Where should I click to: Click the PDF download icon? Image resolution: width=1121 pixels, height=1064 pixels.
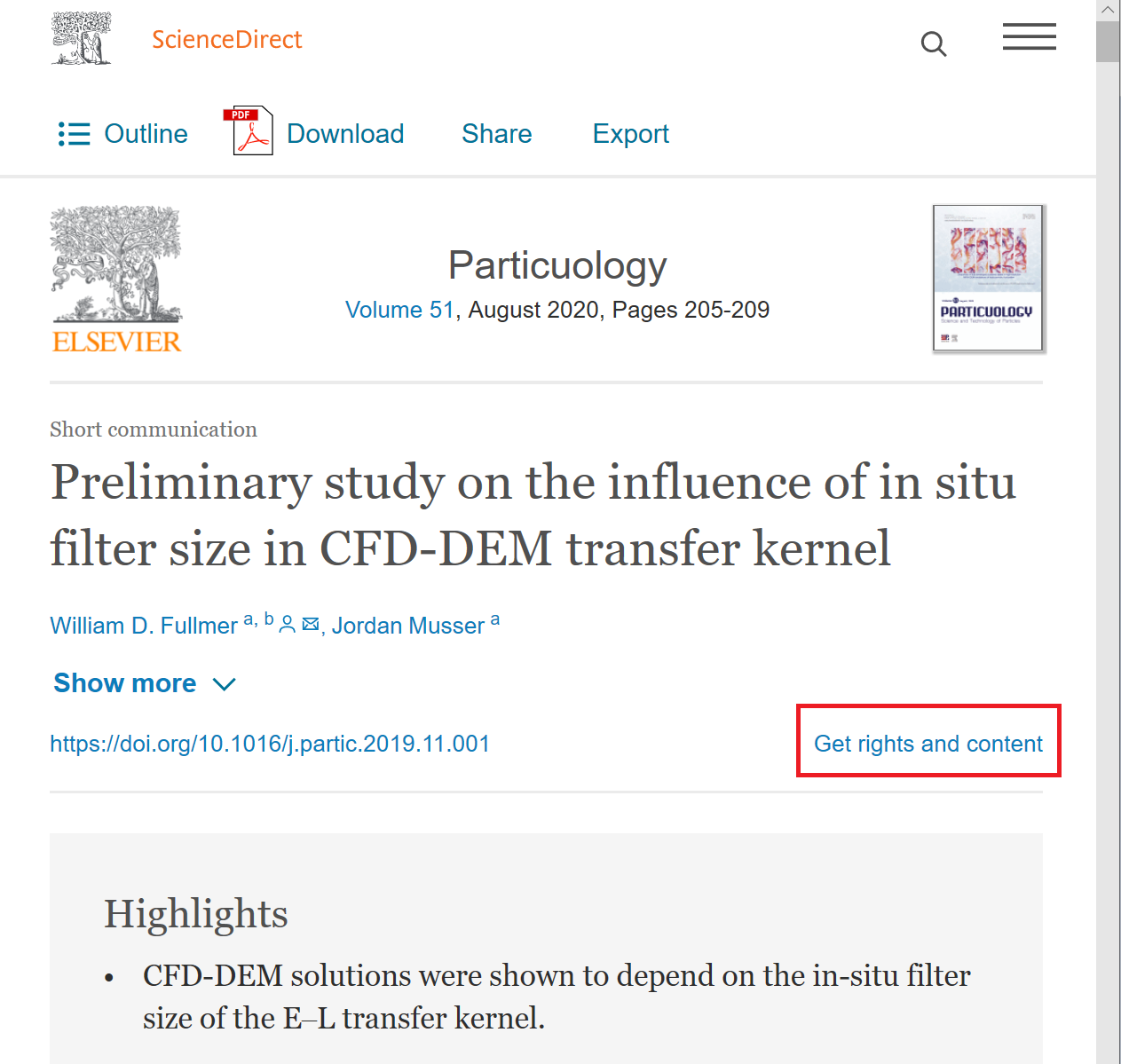pyautogui.click(x=252, y=131)
